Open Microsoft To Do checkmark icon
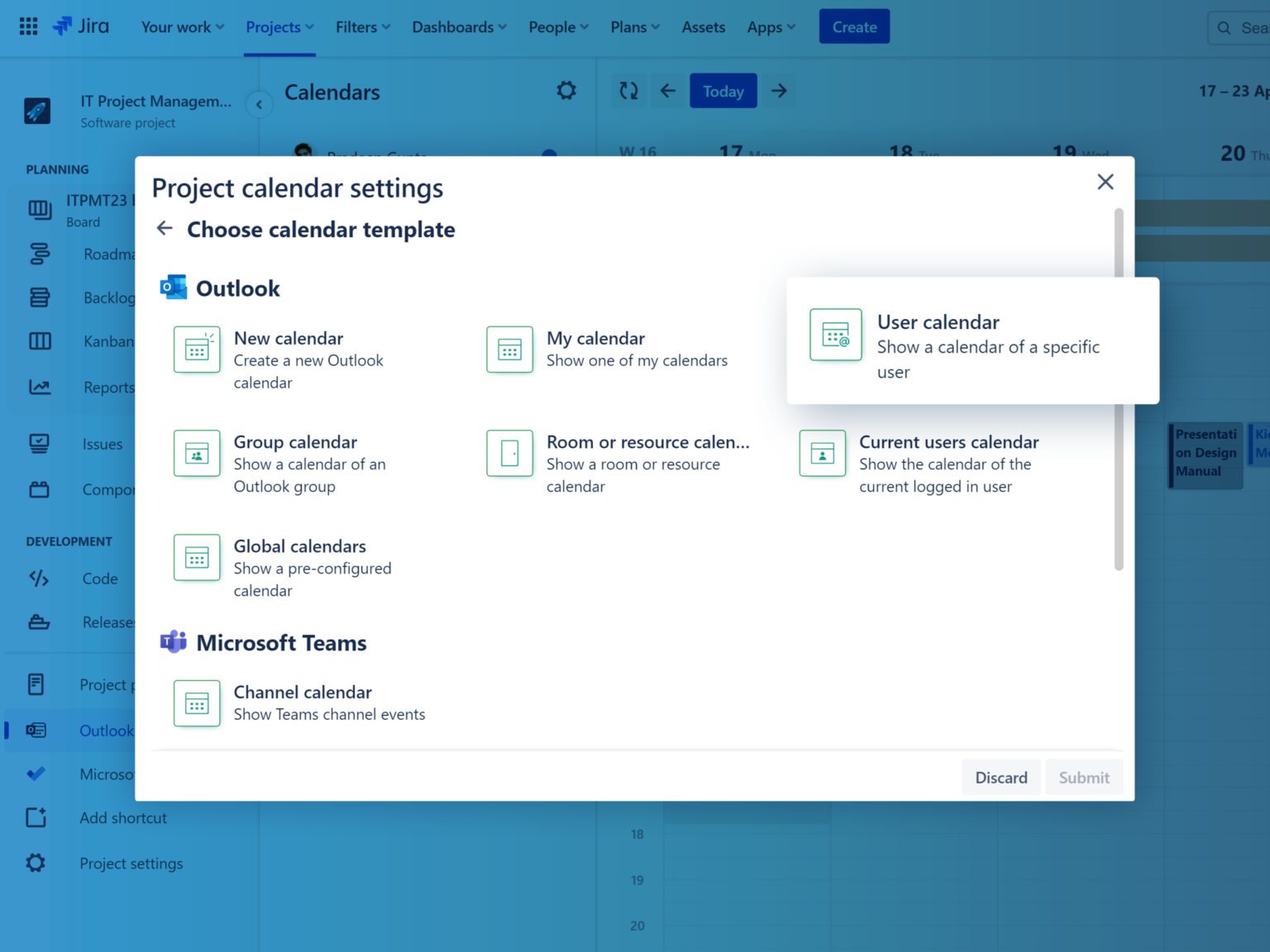This screenshot has width=1270, height=952. tap(36, 774)
